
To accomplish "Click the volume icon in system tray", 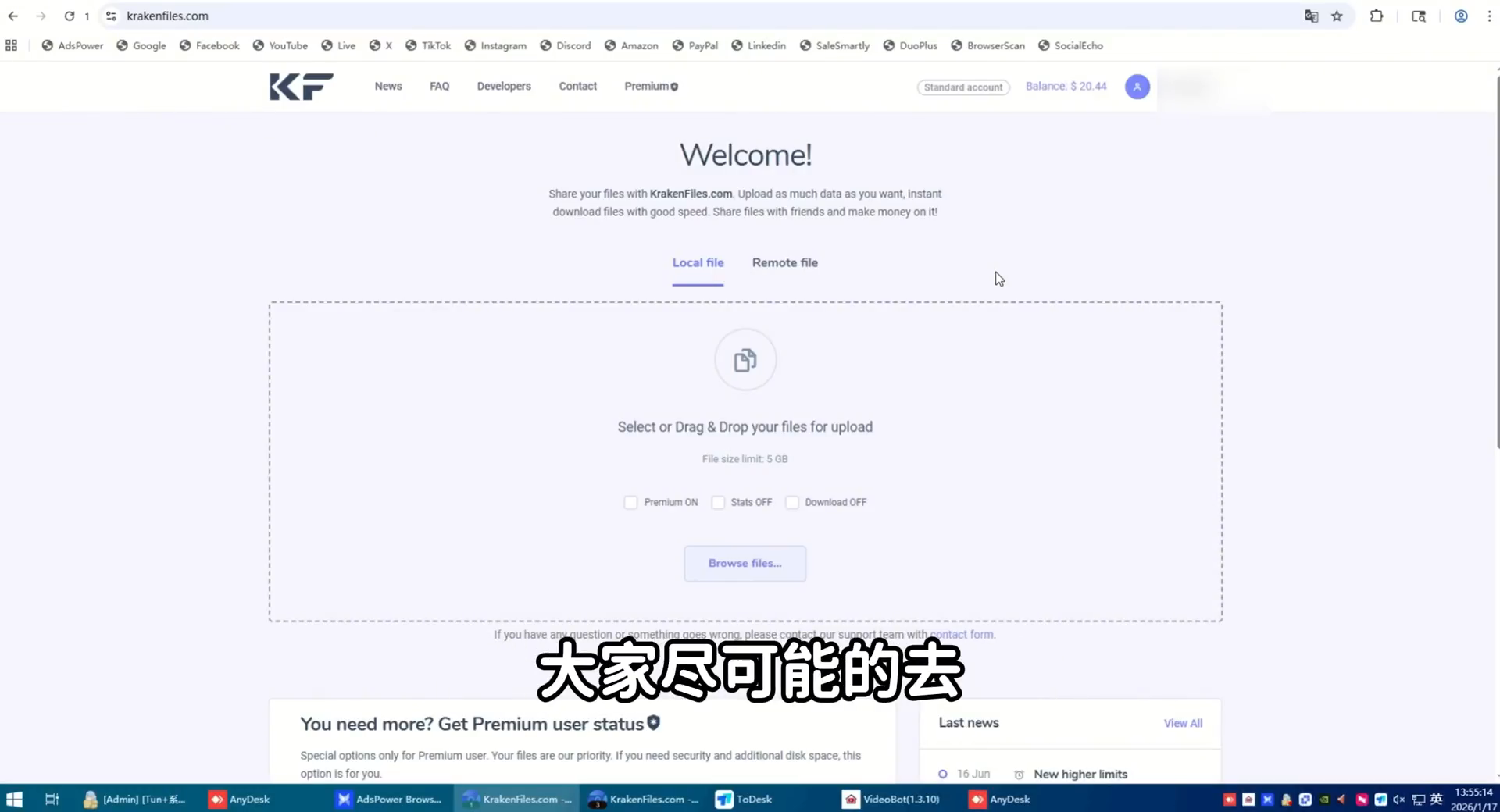I will [1398, 800].
